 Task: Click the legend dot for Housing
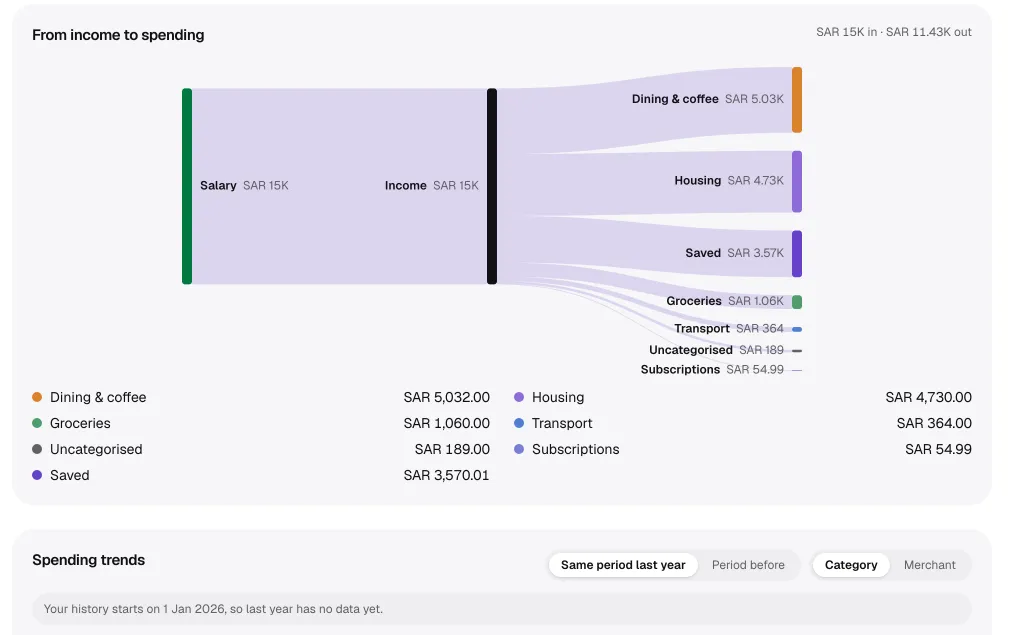pos(519,397)
